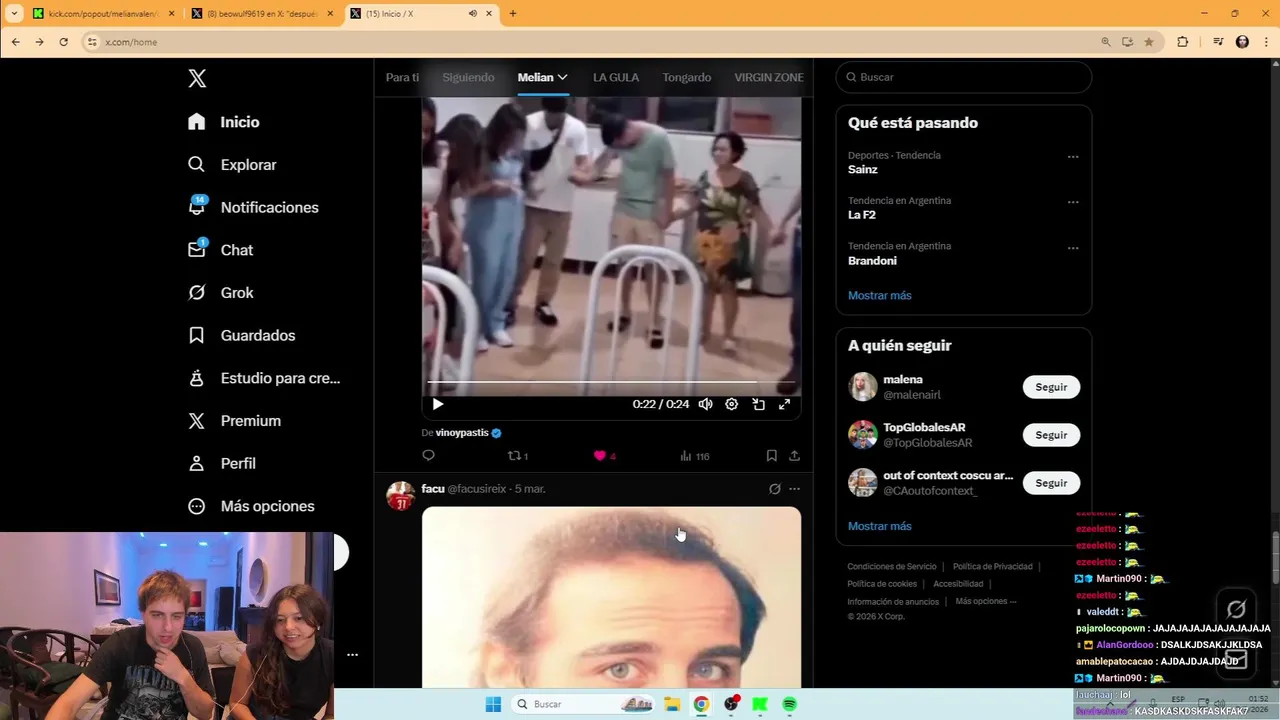Screen dimensions: 1280x720
Task: Play the video
Action: 438,404
